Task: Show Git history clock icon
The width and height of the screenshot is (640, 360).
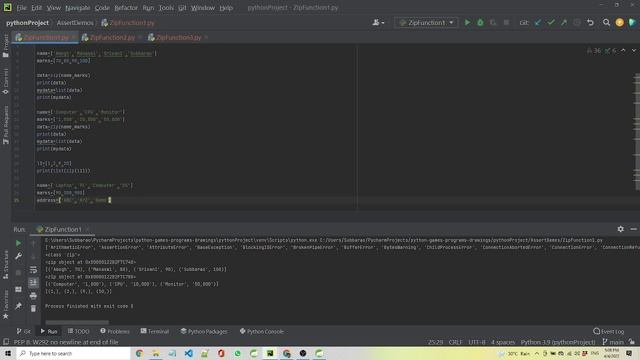Action: [x=577, y=22]
